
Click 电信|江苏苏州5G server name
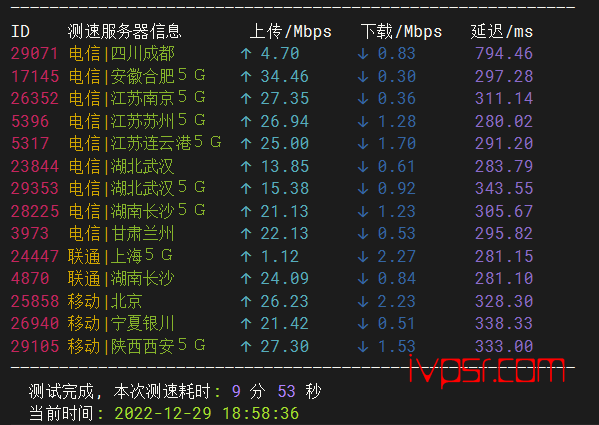click(x=137, y=121)
